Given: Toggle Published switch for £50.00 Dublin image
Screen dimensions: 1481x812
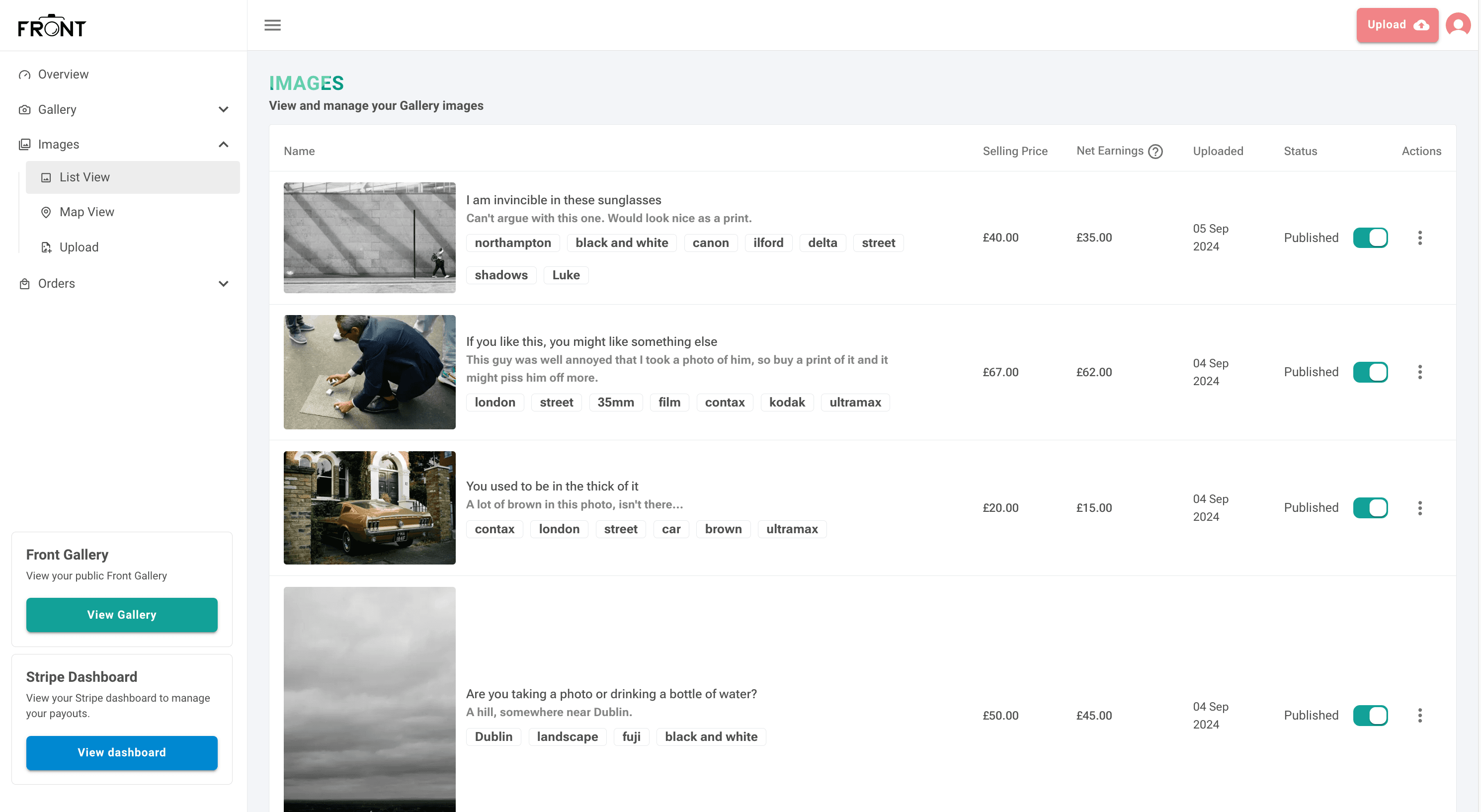Looking at the screenshot, I should point(1370,716).
